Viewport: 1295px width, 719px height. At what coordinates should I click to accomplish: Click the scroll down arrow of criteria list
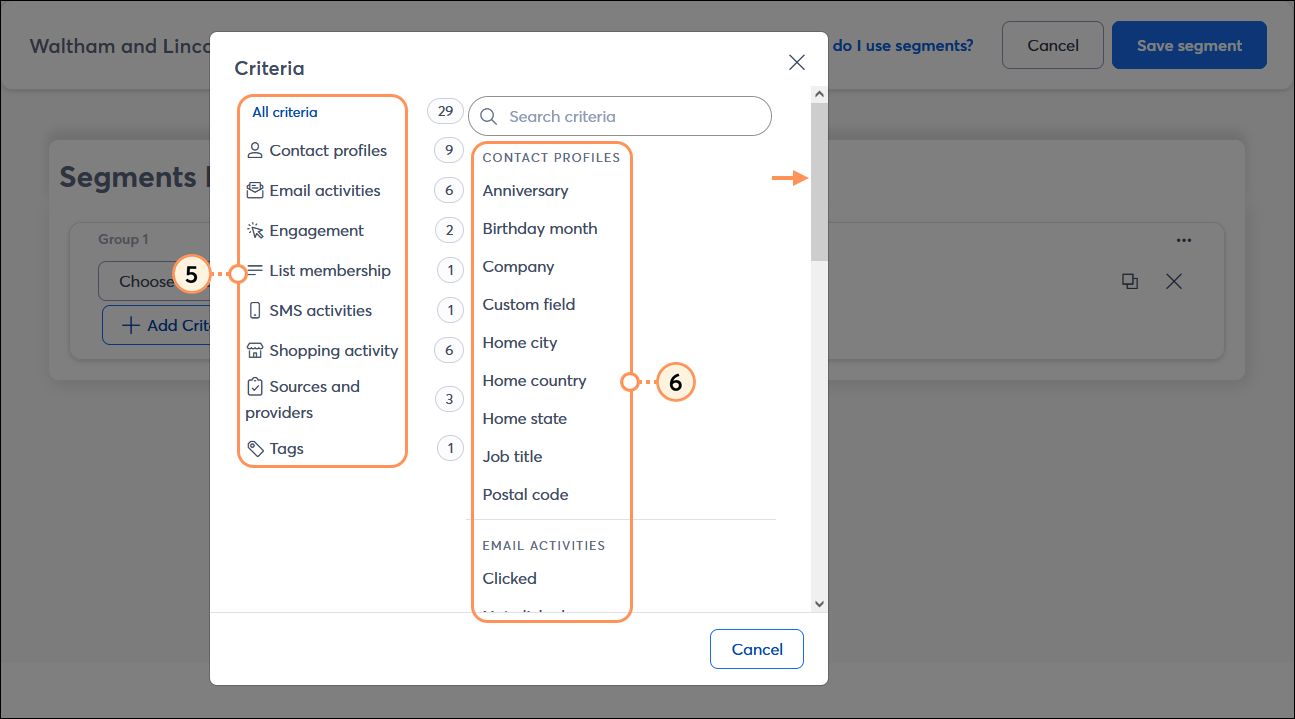coord(819,603)
